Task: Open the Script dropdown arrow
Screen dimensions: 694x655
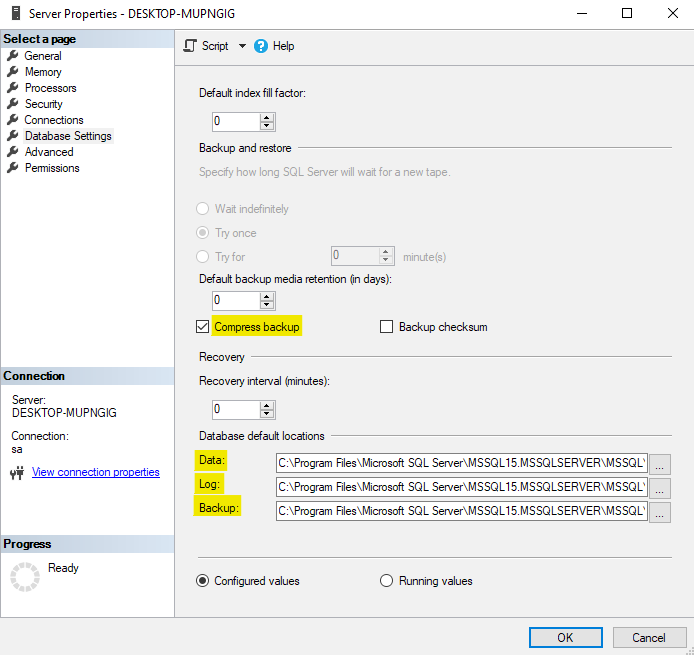Action: pos(241,46)
